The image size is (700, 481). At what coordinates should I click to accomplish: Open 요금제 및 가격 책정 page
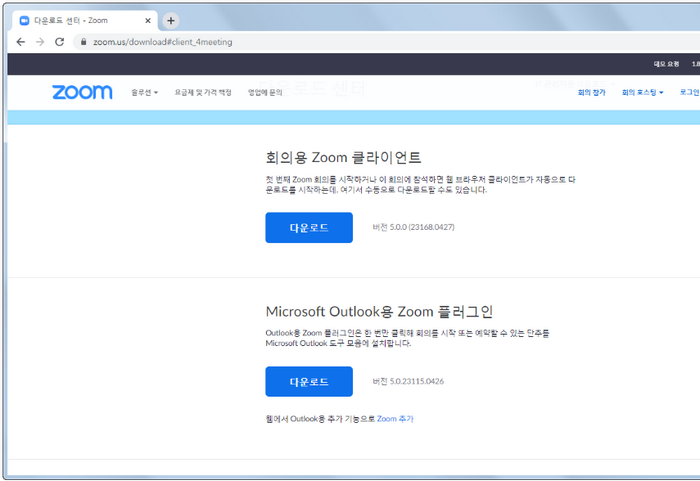203,92
